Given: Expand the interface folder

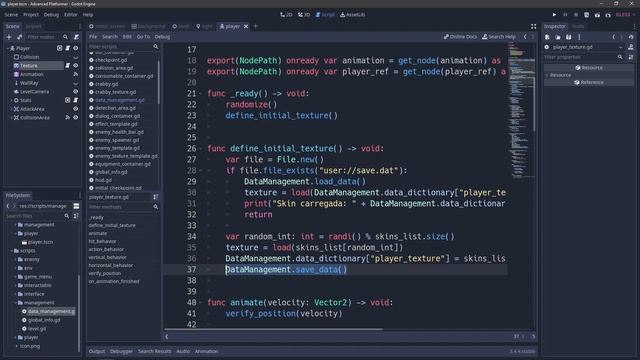Looking at the screenshot, I should 16,294.
